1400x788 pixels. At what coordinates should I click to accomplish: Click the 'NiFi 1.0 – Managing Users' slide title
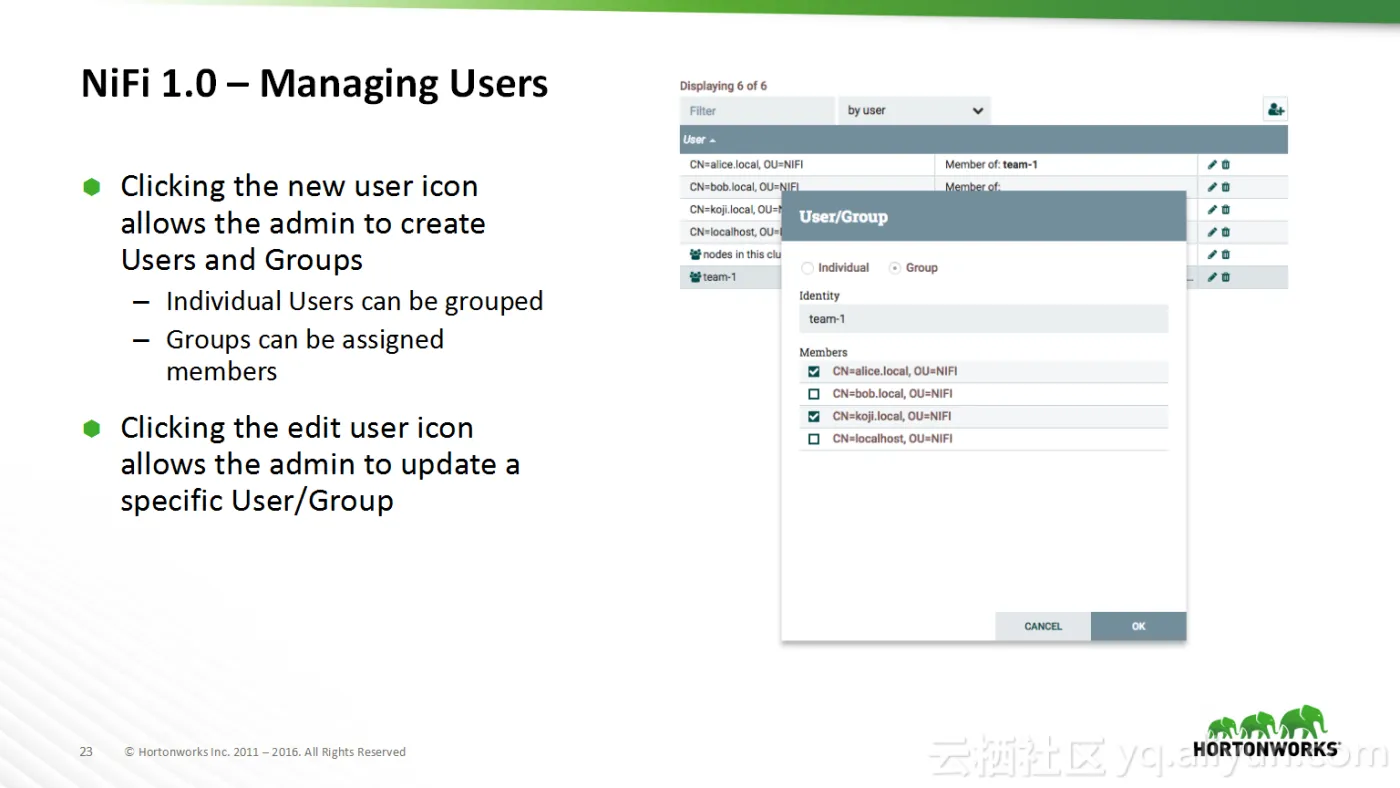pos(314,83)
